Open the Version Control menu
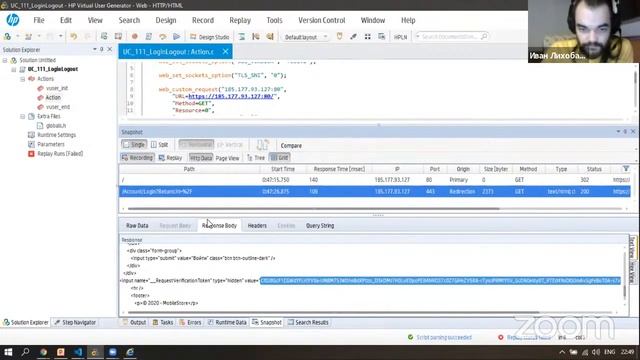 [322, 20]
